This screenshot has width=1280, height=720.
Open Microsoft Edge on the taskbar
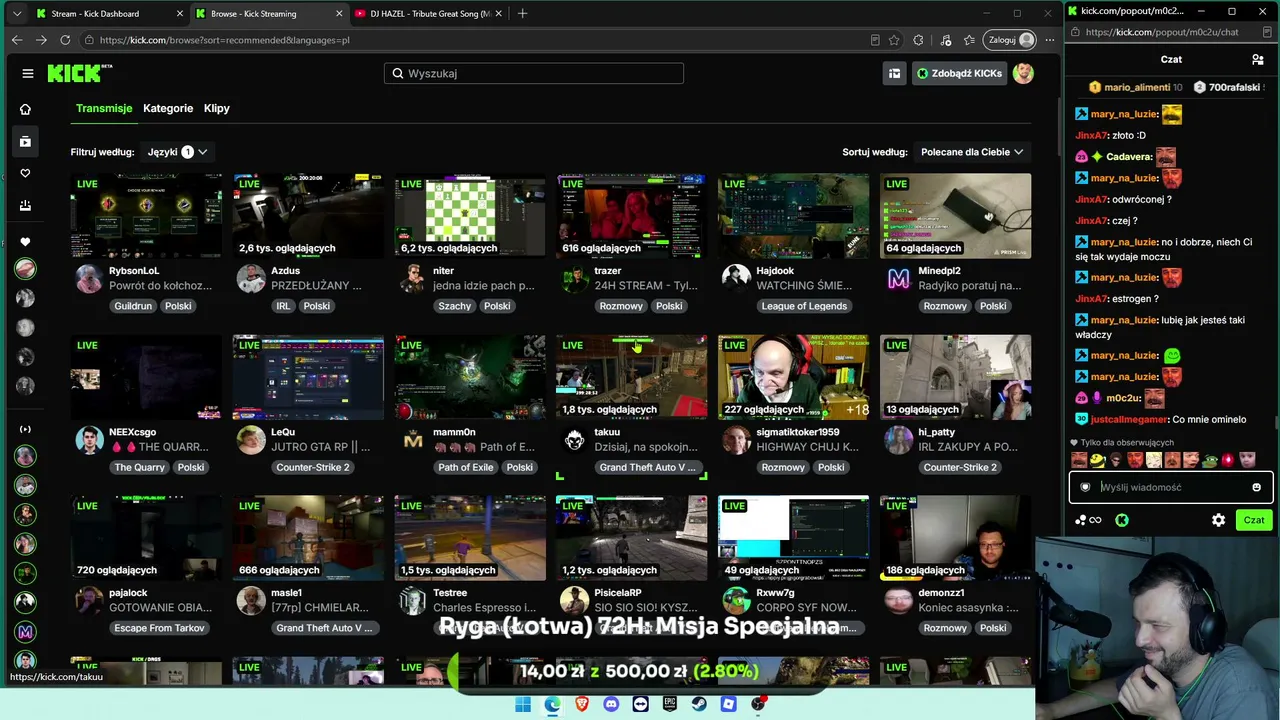point(553,704)
